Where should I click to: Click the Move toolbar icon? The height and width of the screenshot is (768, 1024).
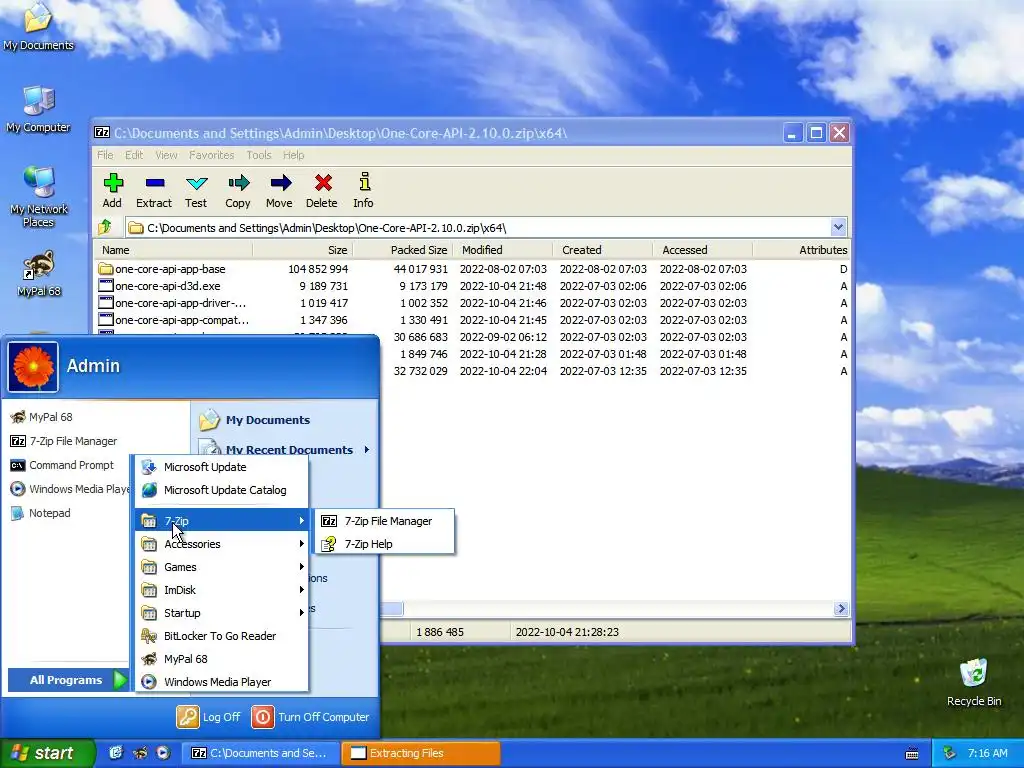(x=280, y=191)
